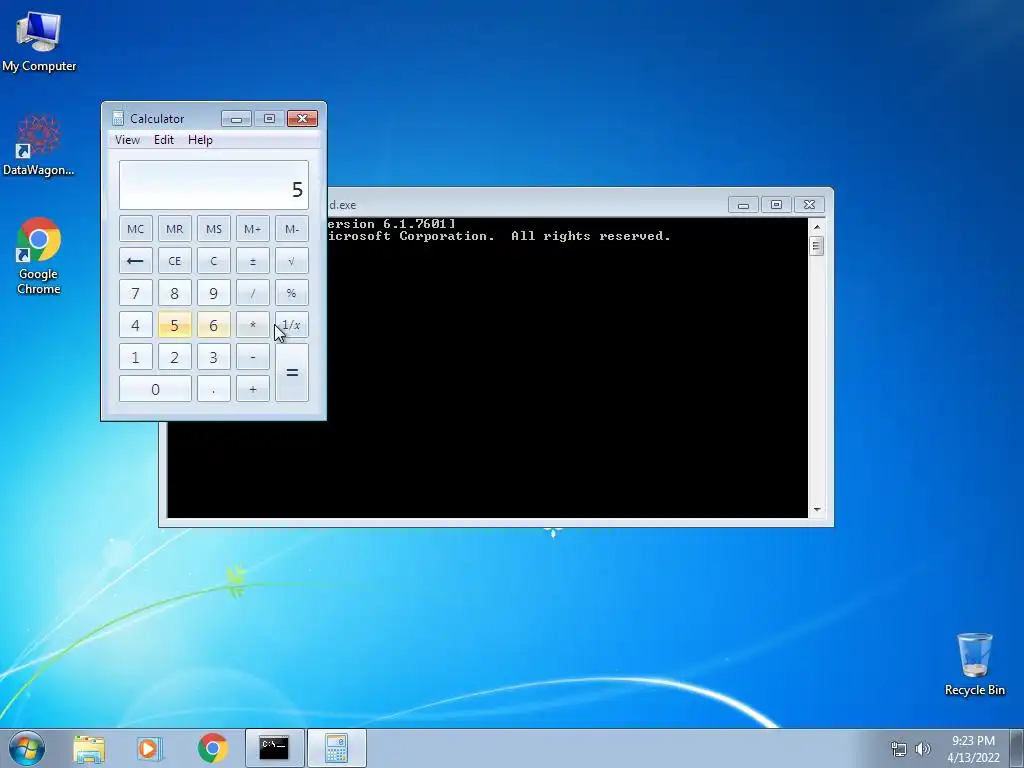The width and height of the screenshot is (1024, 768).
Task: Click the highlighted 5 digit key
Action: (x=175, y=325)
